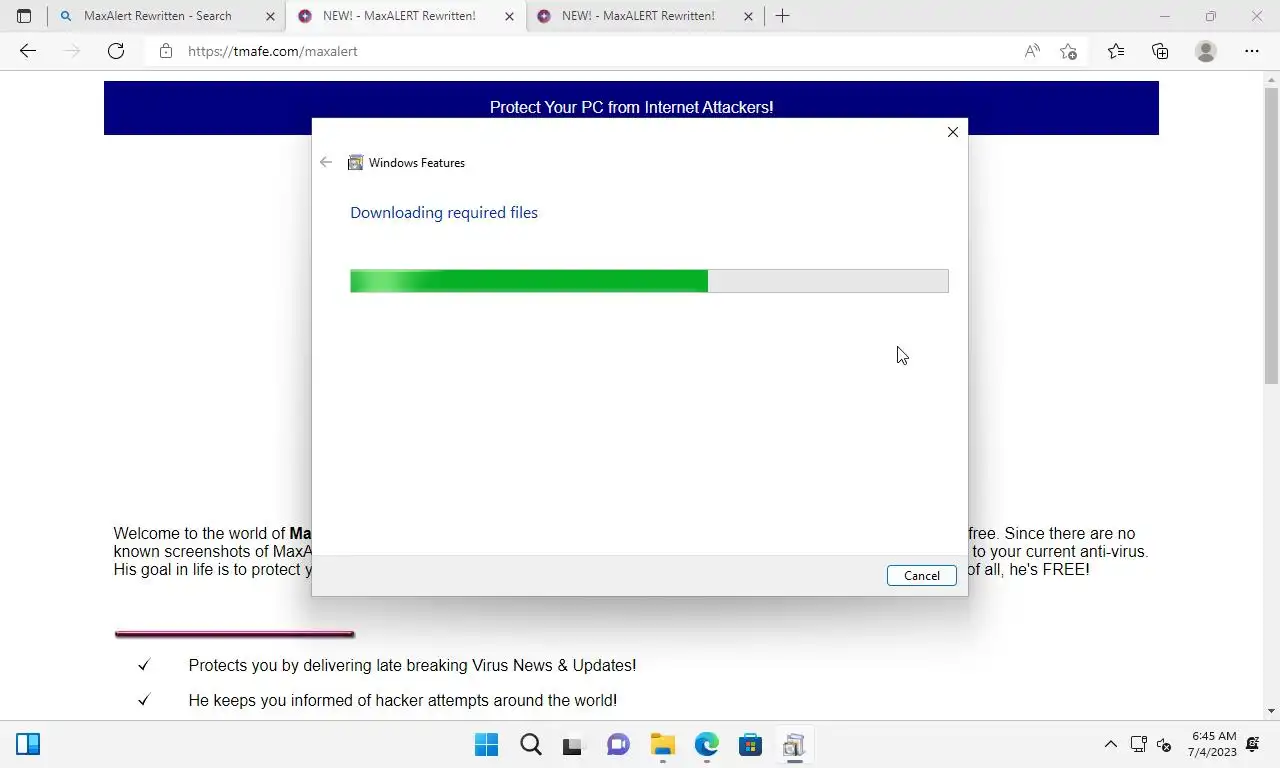Open the Favorites list

tap(1116, 51)
